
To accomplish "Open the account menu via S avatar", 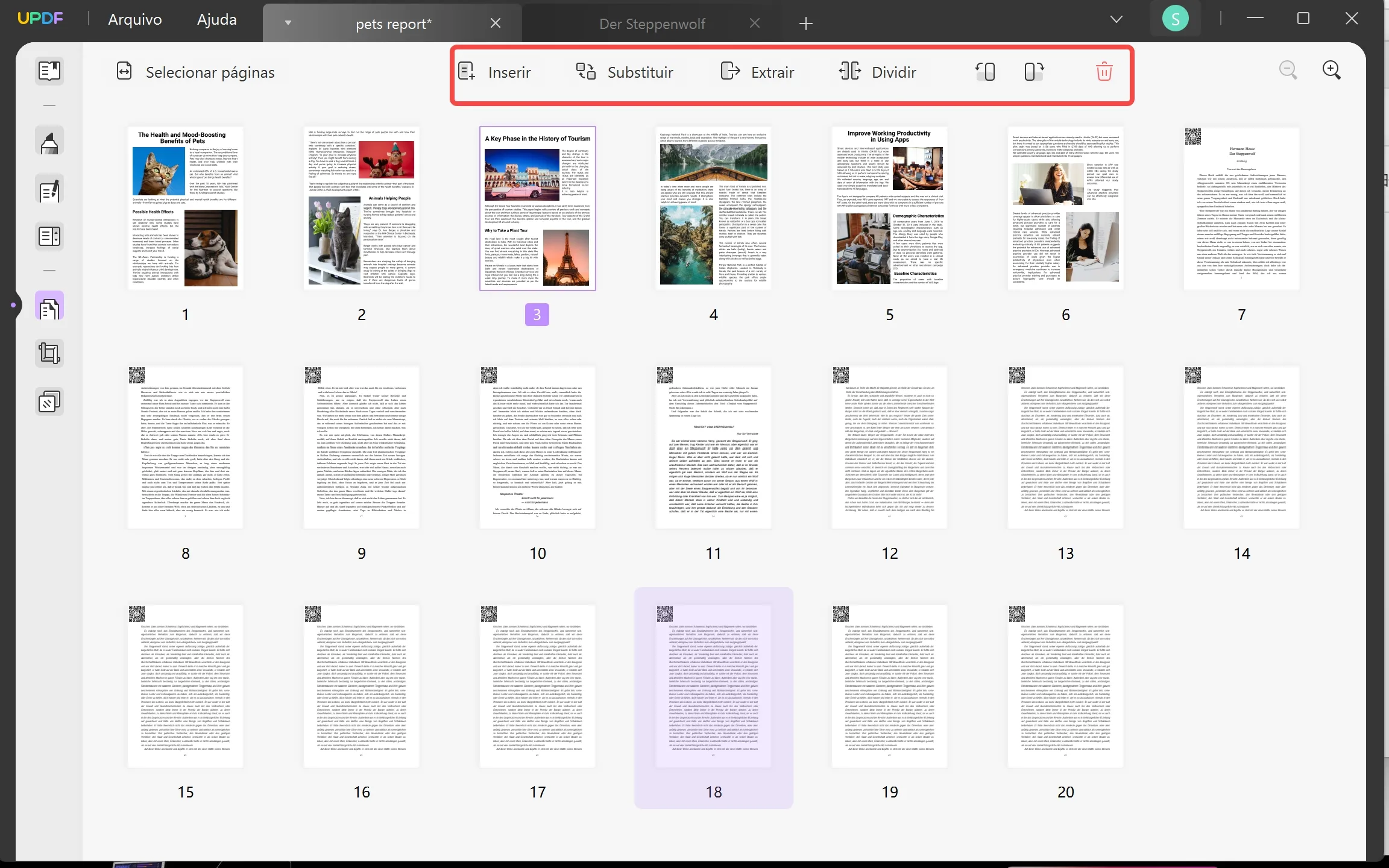I will [1174, 19].
